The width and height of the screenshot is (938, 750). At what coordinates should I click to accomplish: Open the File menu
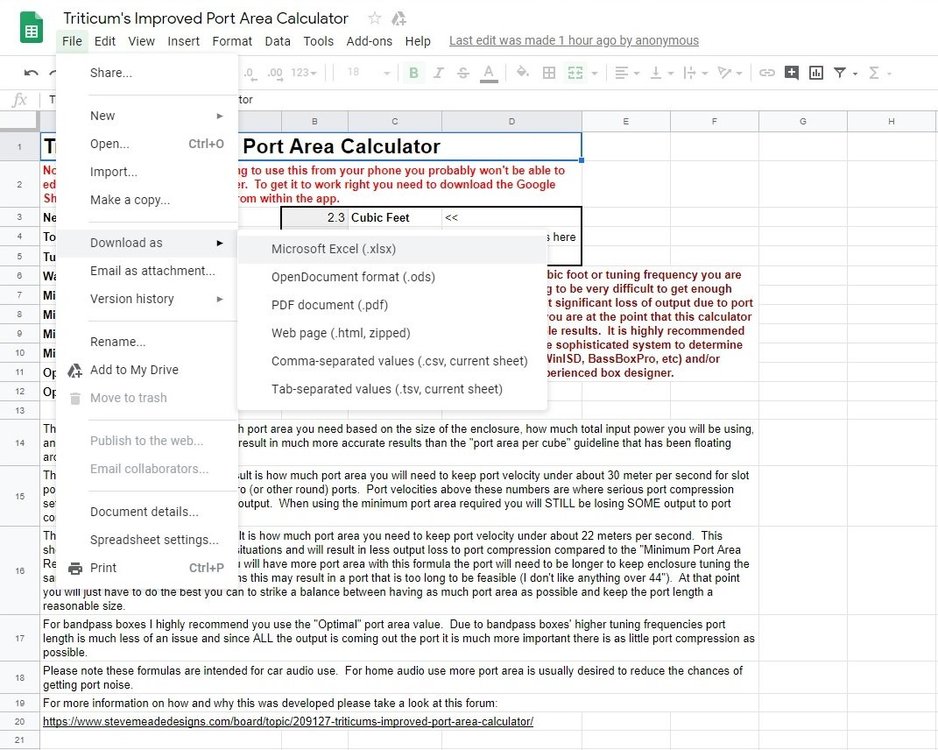tap(72, 41)
